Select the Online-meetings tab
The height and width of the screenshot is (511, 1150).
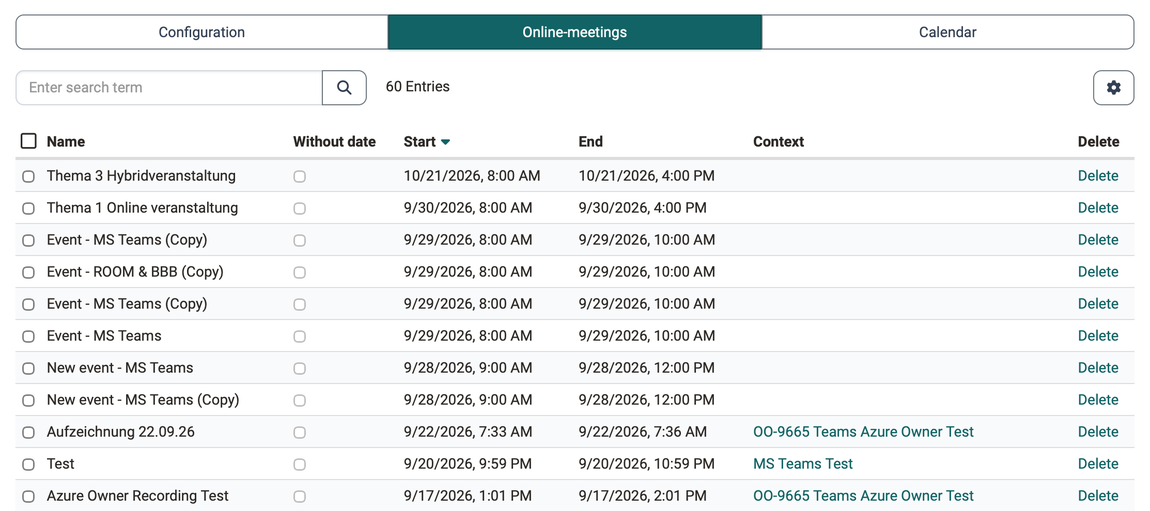click(x=575, y=32)
